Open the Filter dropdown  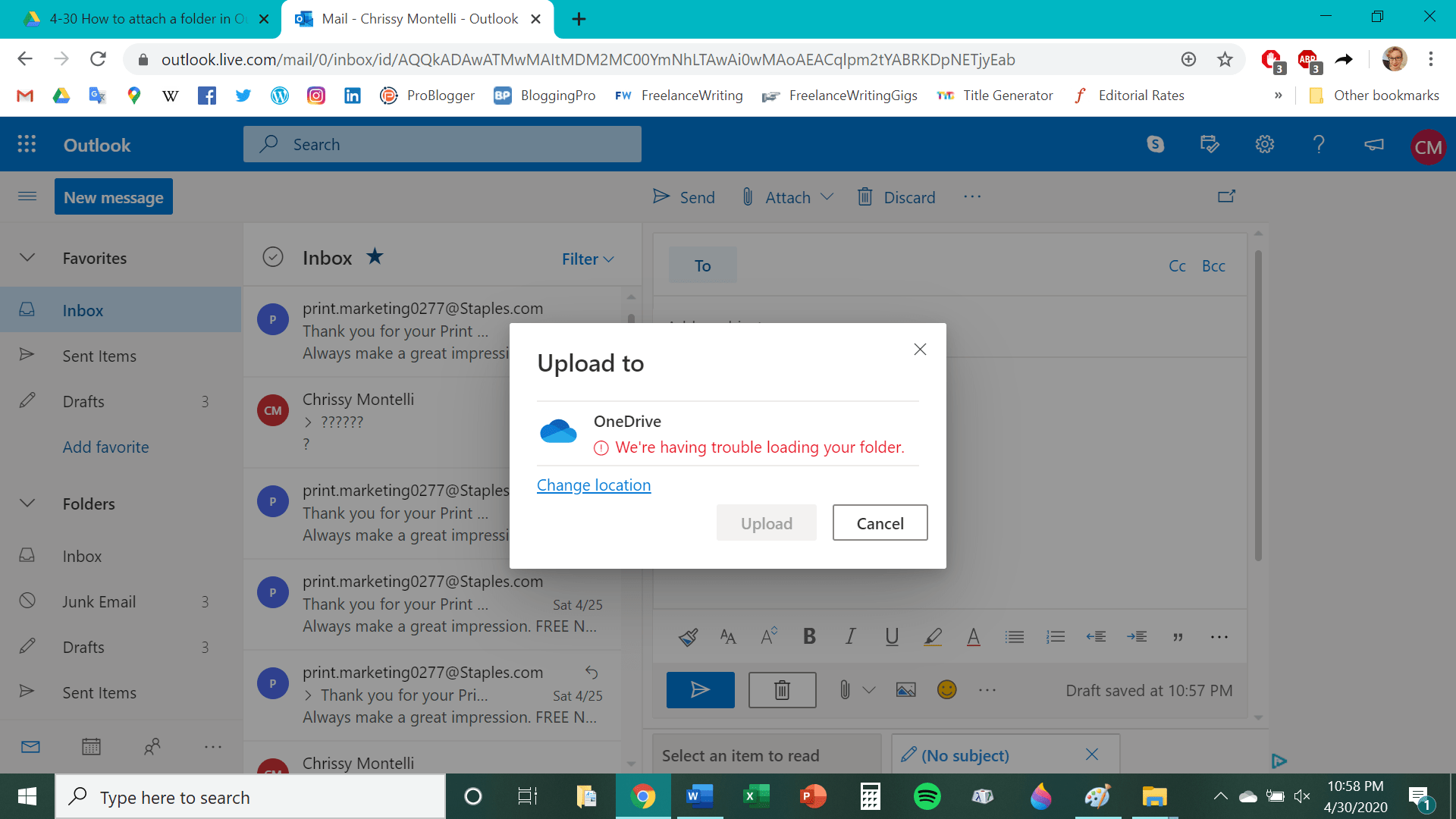(587, 259)
